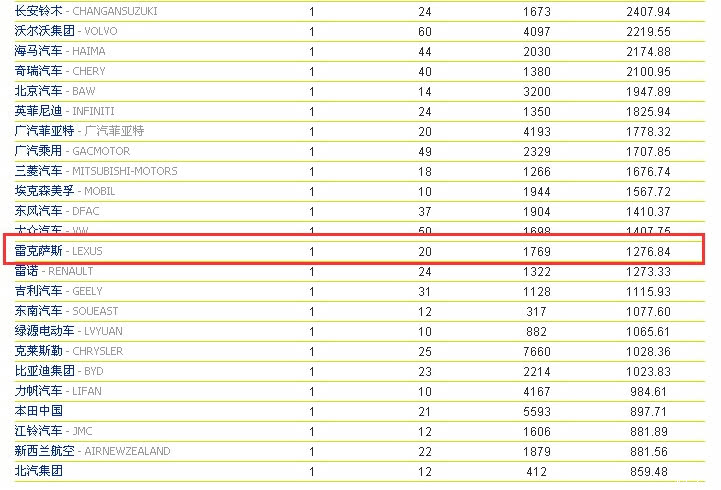Select value 881.89 in the JMC row
The width and height of the screenshot is (721, 490).
[x=648, y=432]
